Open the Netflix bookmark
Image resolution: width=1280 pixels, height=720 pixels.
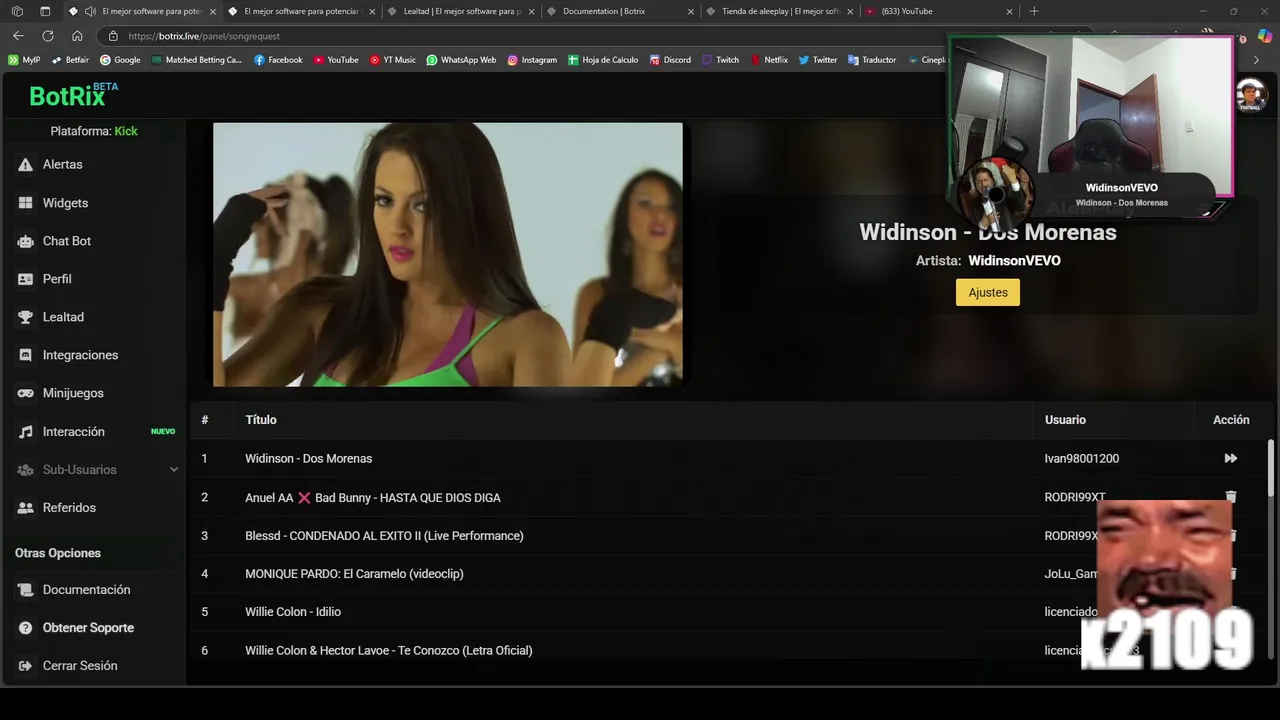[x=769, y=60]
